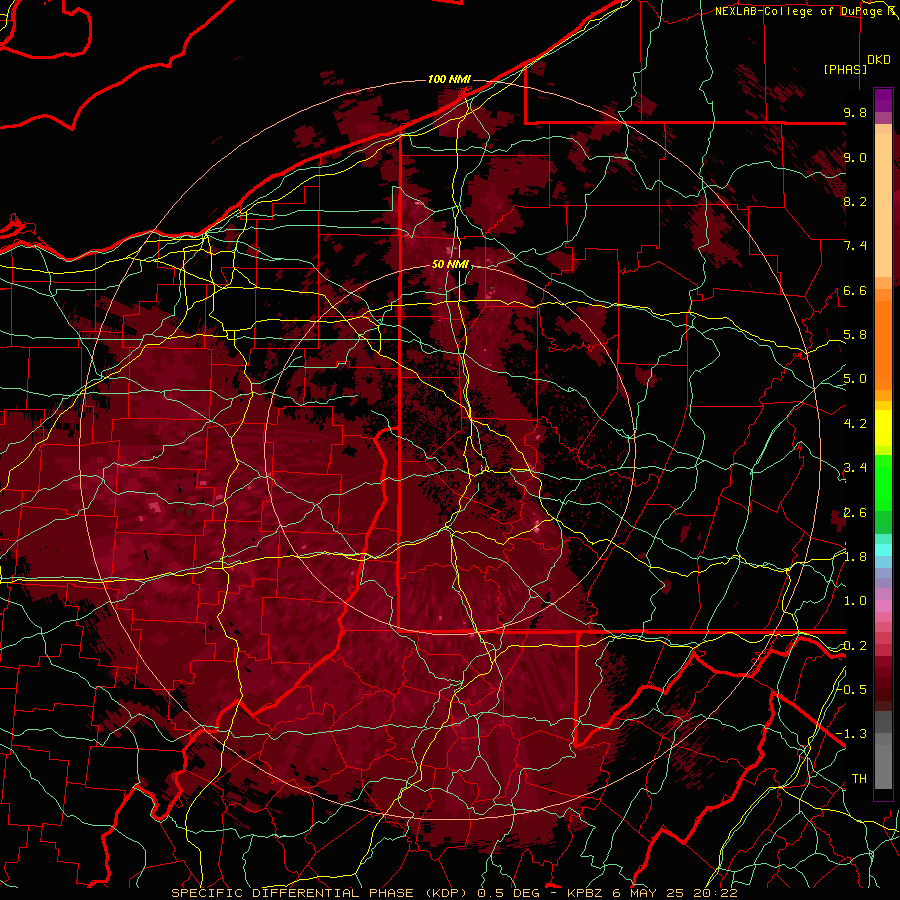Click the 1.0 scale value
Screen dimensions: 900x900
click(855, 601)
